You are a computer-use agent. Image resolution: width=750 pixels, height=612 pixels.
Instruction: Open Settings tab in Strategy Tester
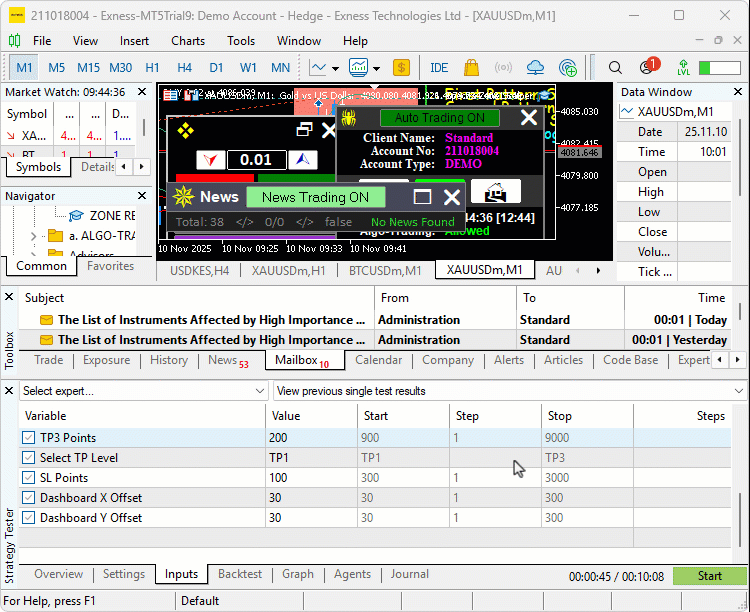point(124,574)
